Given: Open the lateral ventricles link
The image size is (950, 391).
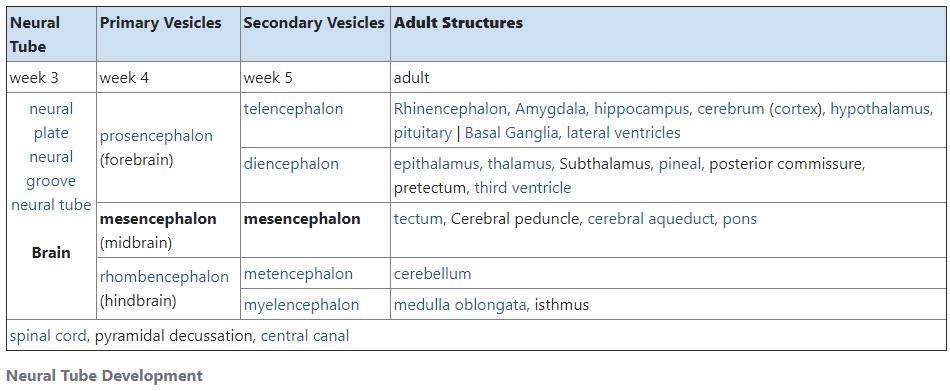Looking at the screenshot, I should [623, 133].
